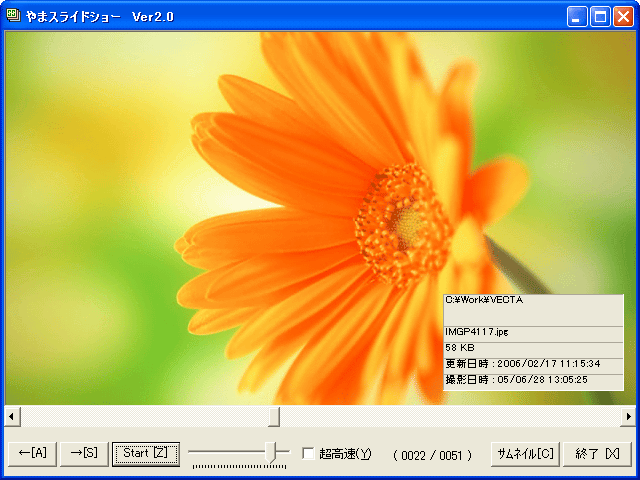Click the file name IMGP4117.jpg
Image resolution: width=640 pixels, height=480 pixels.
coord(477,332)
